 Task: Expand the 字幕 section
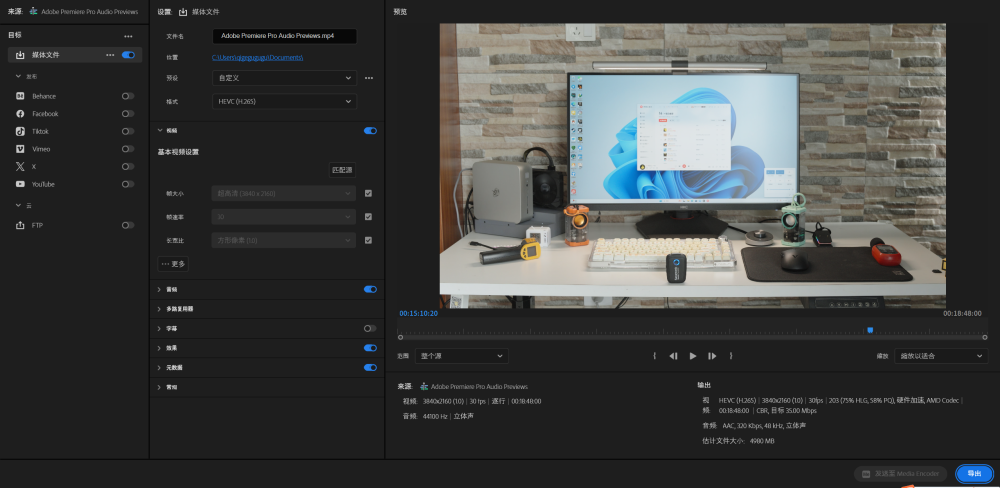point(160,329)
